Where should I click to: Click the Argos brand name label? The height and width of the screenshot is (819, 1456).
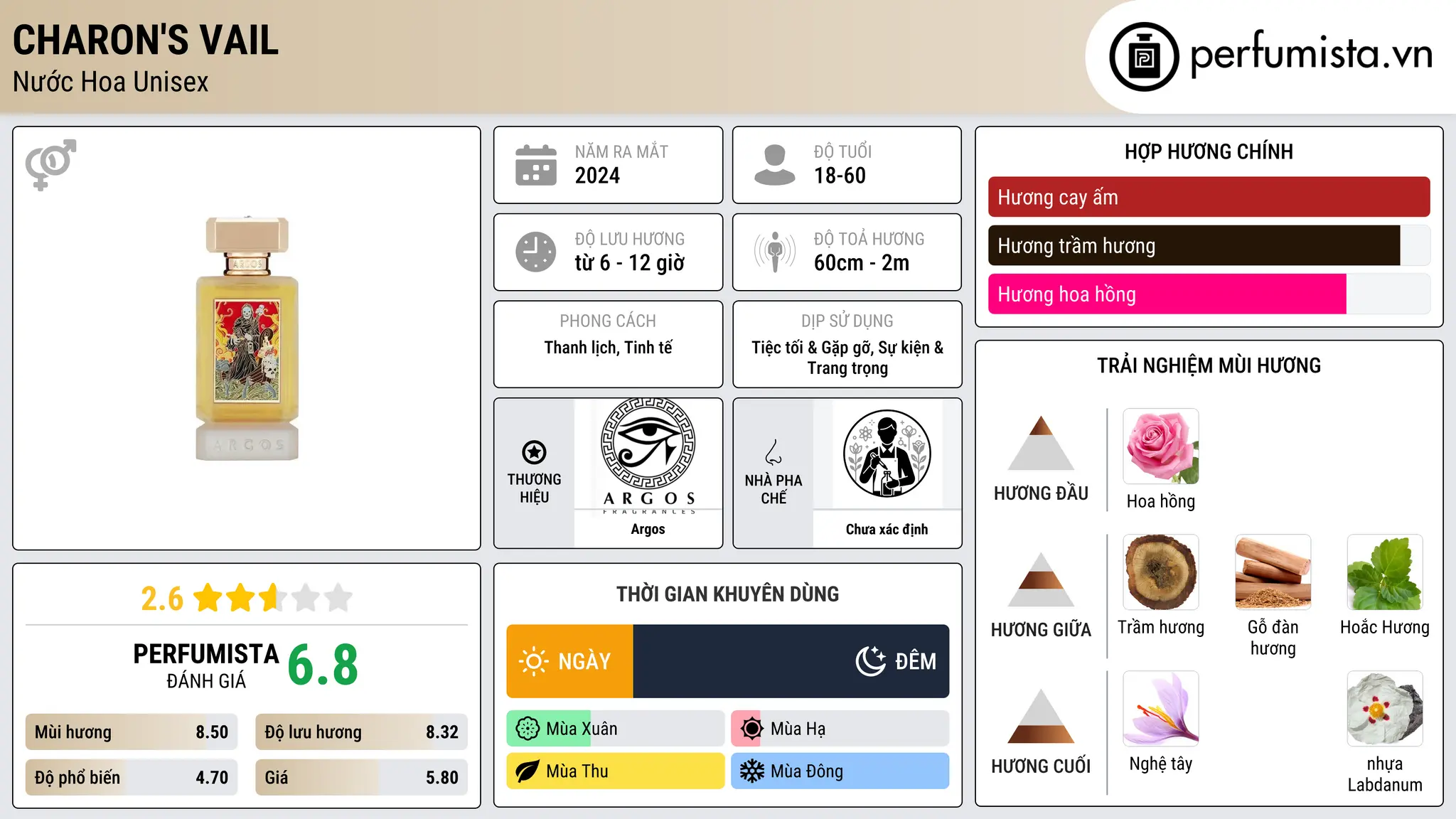click(648, 529)
